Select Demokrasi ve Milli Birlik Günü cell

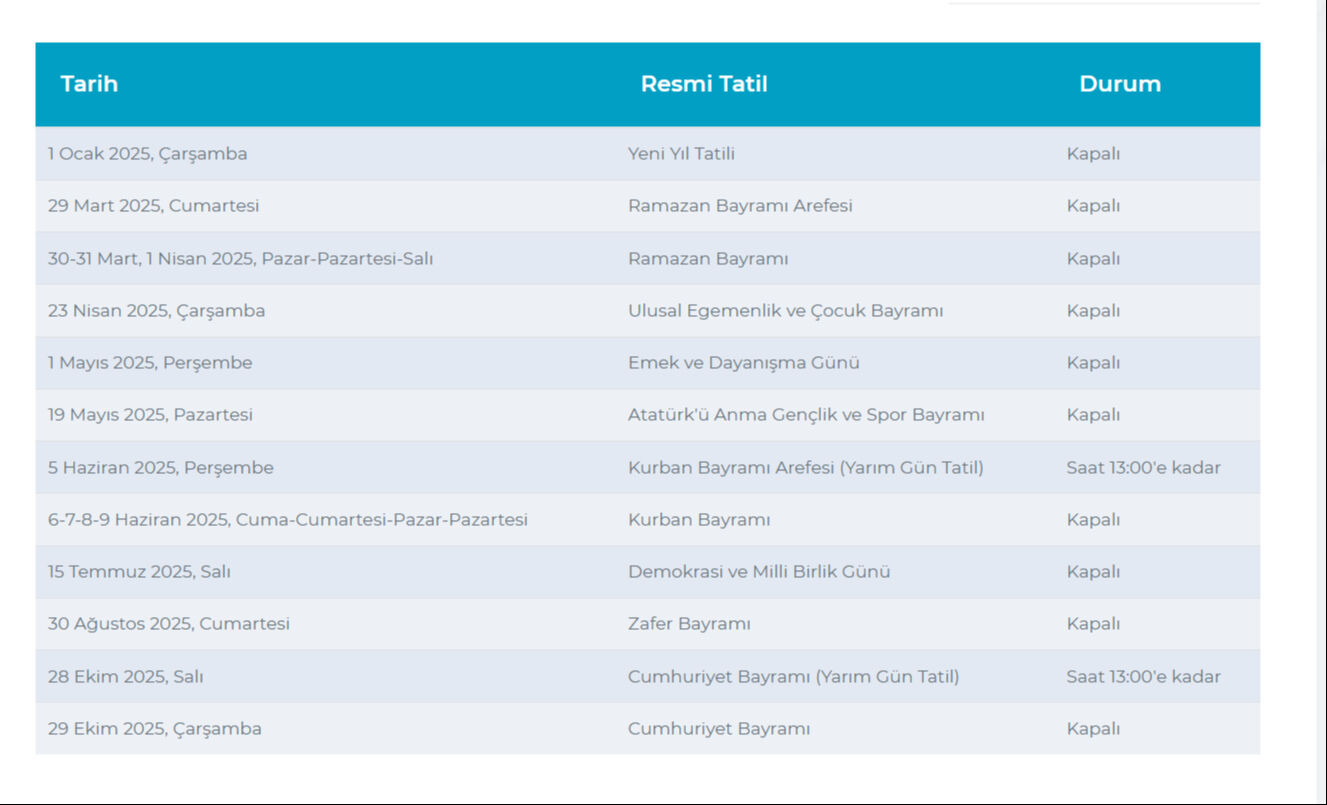(x=759, y=572)
